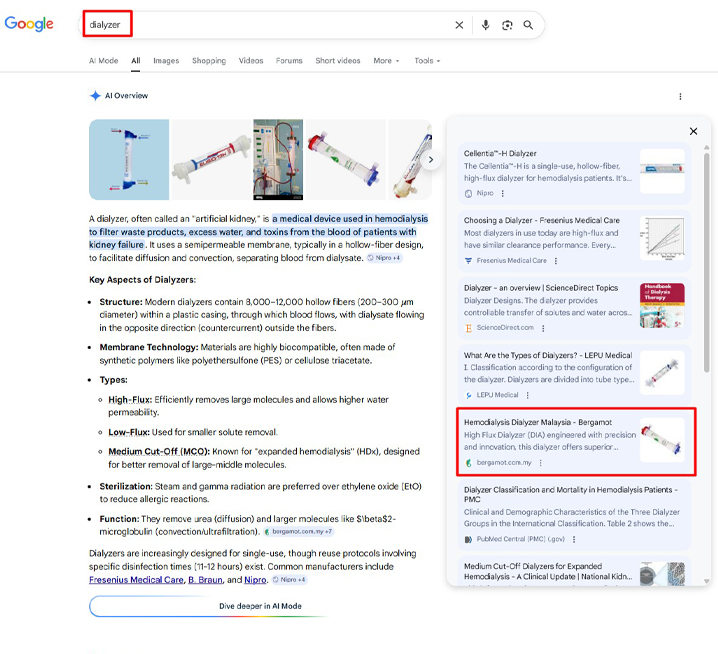Close the sources side panel
The image size is (718, 654).
[x=693, y=131]
